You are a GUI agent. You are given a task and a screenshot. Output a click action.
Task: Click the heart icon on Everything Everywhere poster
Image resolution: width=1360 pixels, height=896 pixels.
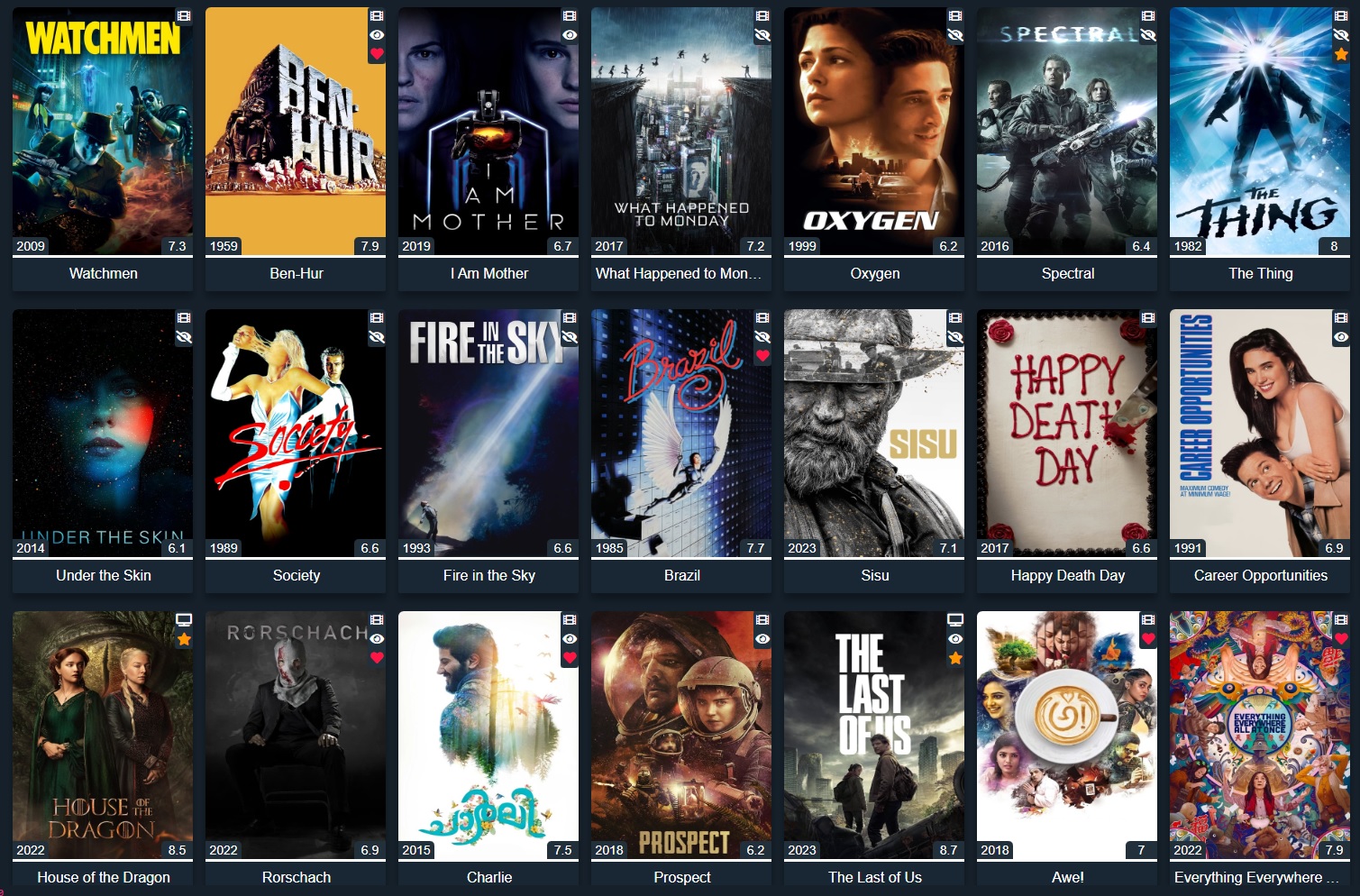click(x=1341, y=639)
